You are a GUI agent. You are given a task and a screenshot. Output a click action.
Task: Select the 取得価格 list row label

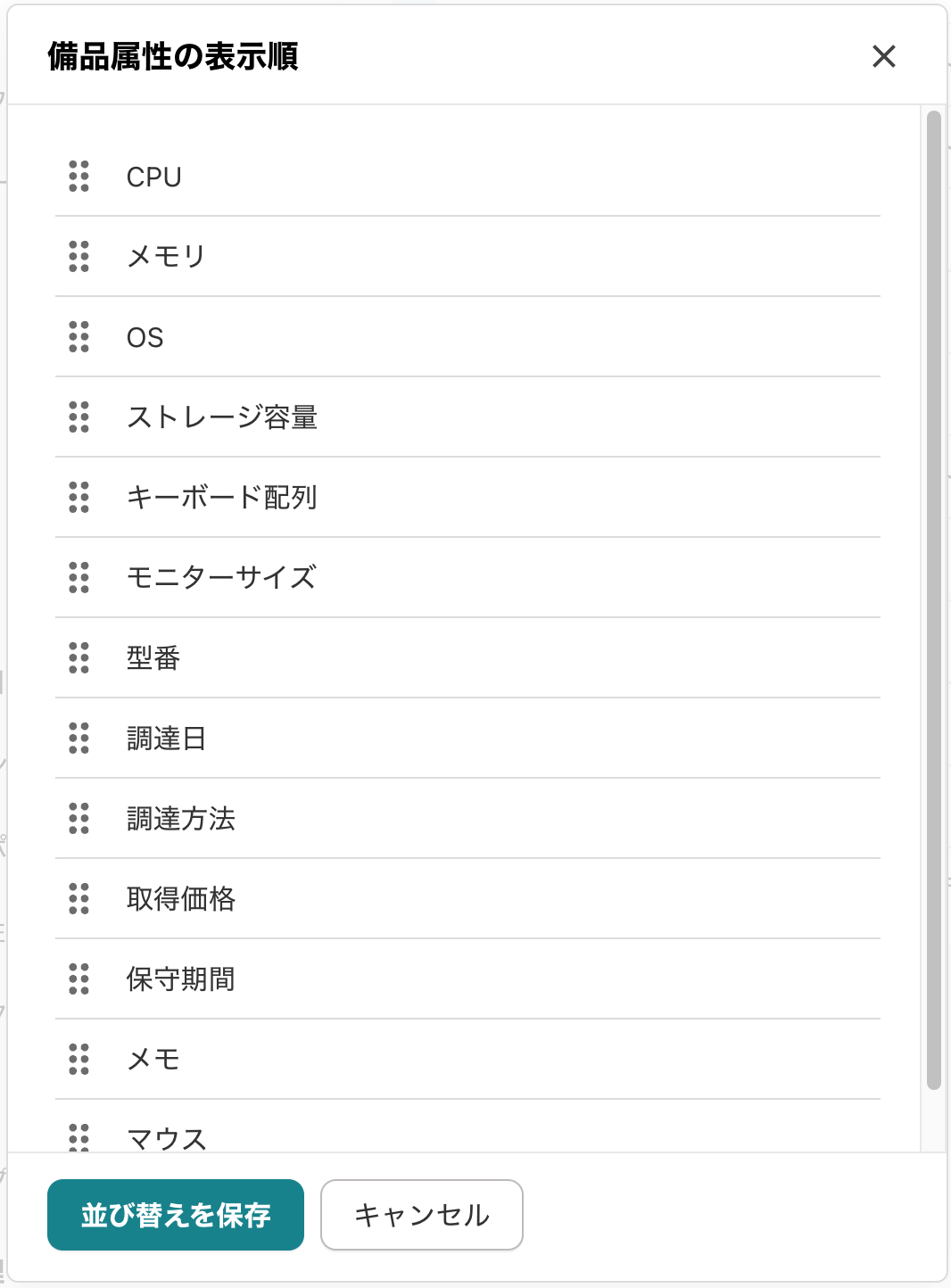pos(181,899)
